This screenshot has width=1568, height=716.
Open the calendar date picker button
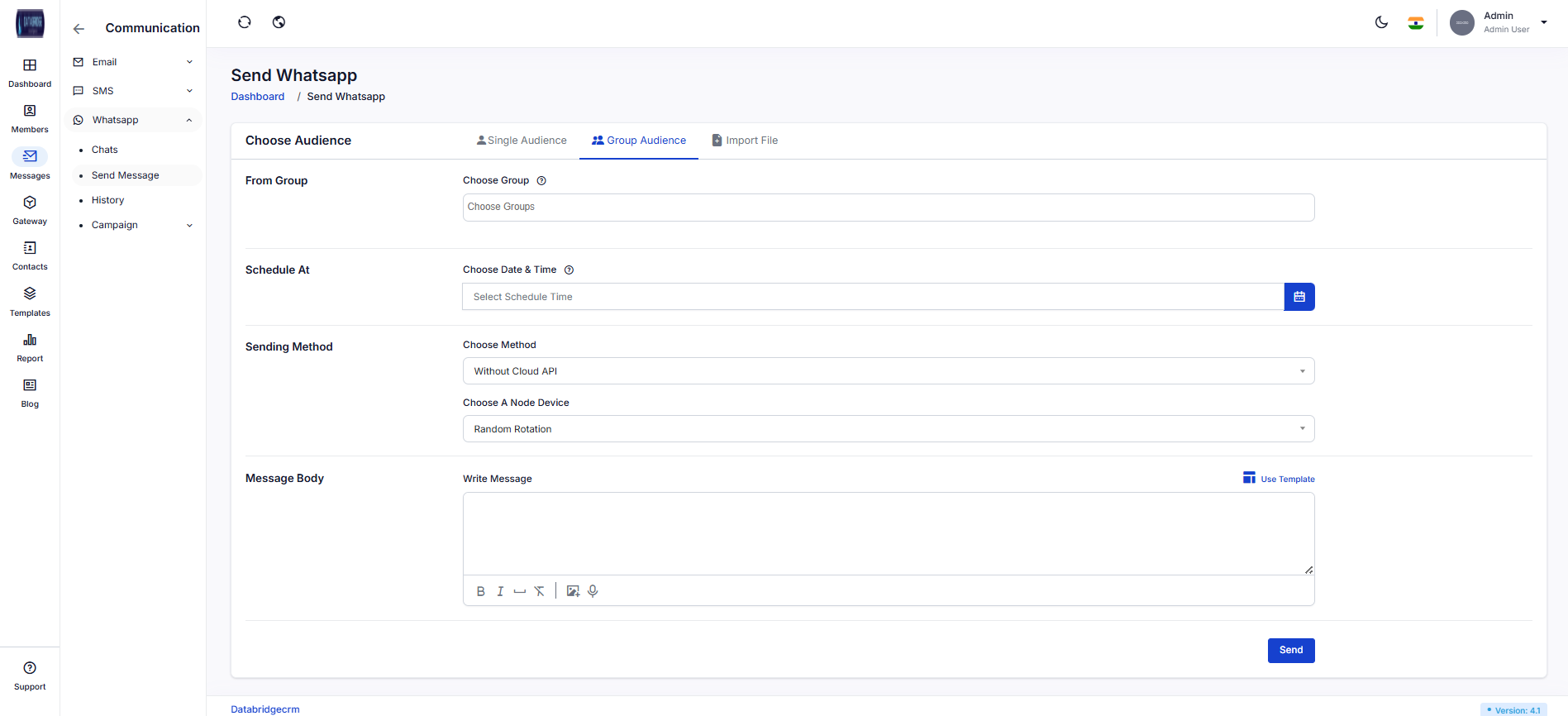(x=1299, y=297)
